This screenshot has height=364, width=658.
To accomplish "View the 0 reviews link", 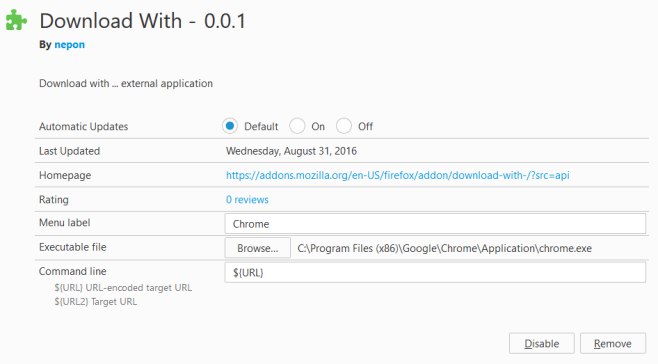I will (x=247, y=199).
